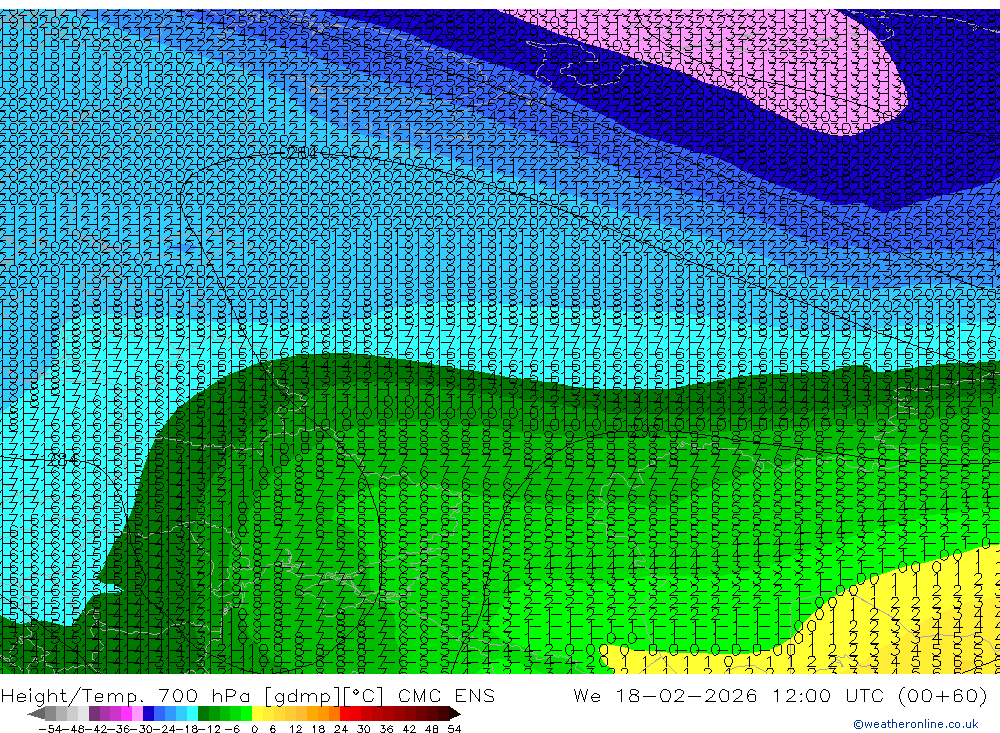
Task: Click the "CMC ENS" model label
Action: click(446, 696)
